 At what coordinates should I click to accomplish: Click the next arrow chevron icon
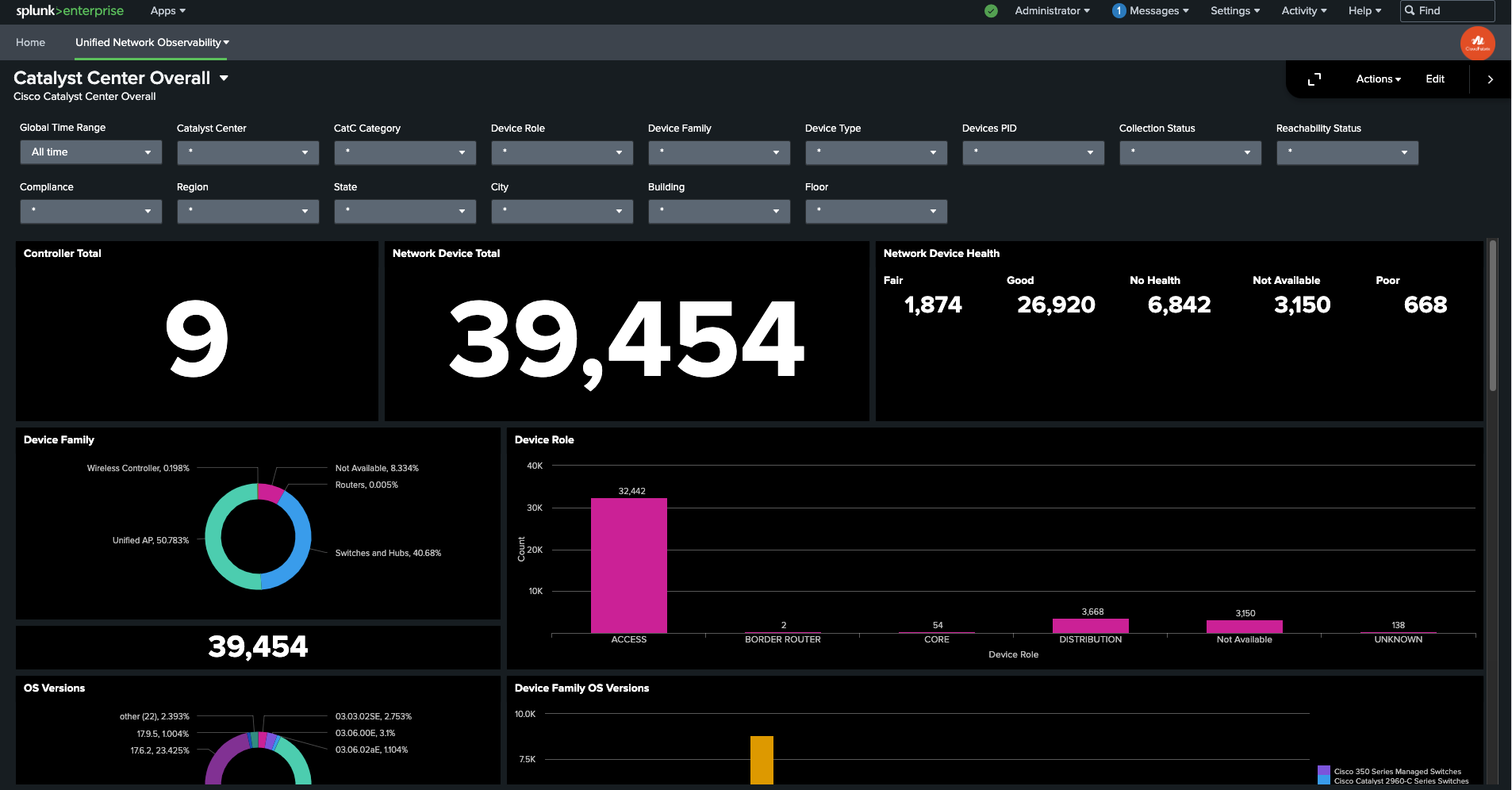point(1491,79)
